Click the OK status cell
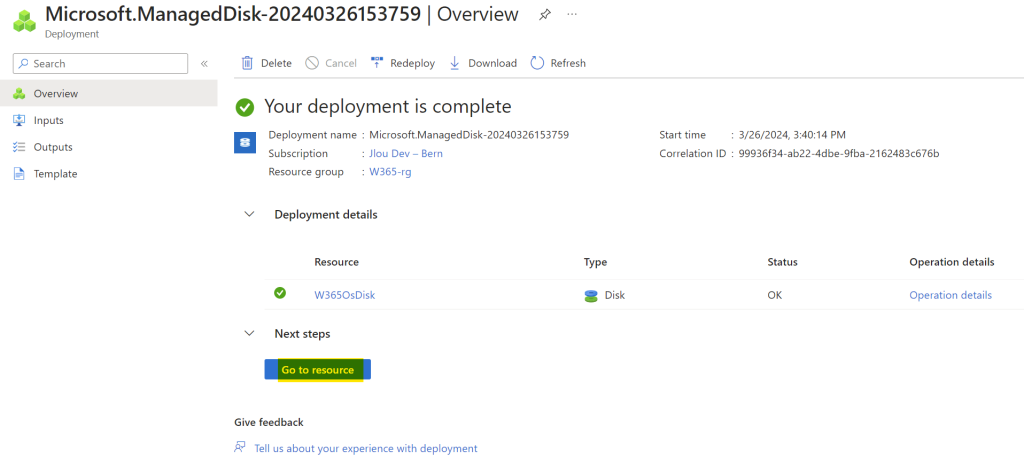Screen dimensions: 1024x466 [775, 295]
